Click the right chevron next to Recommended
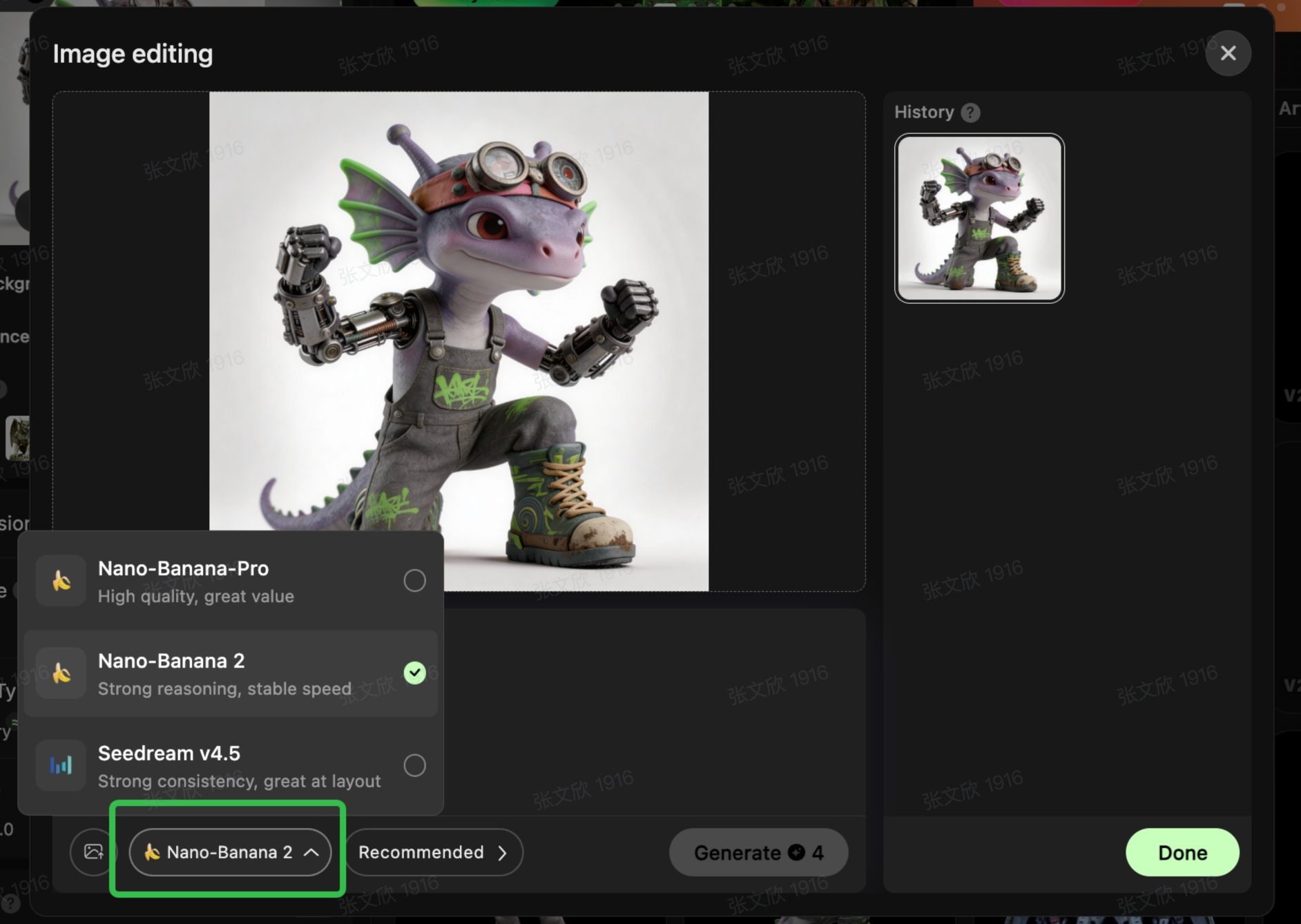This screenshot has width=1301, height=924. (503, 853)
